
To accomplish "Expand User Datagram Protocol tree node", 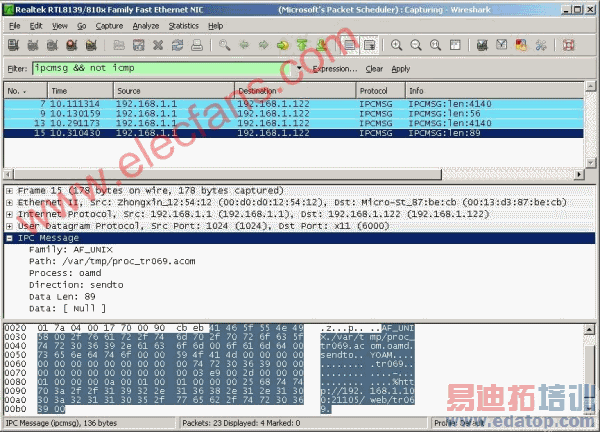I will (10, 226).
